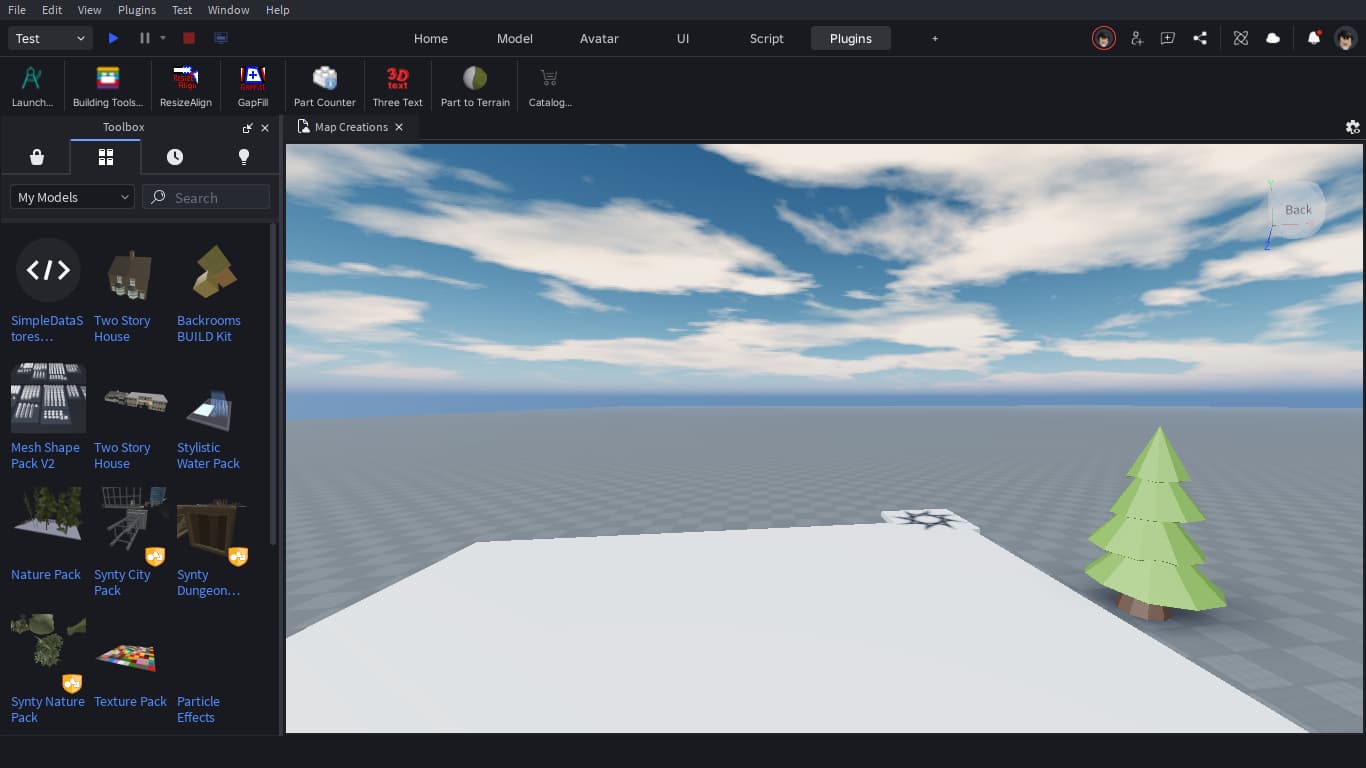Pop out the Toolbox panel
Viewport: 1366px width, 768px height.
click(248, 128)
